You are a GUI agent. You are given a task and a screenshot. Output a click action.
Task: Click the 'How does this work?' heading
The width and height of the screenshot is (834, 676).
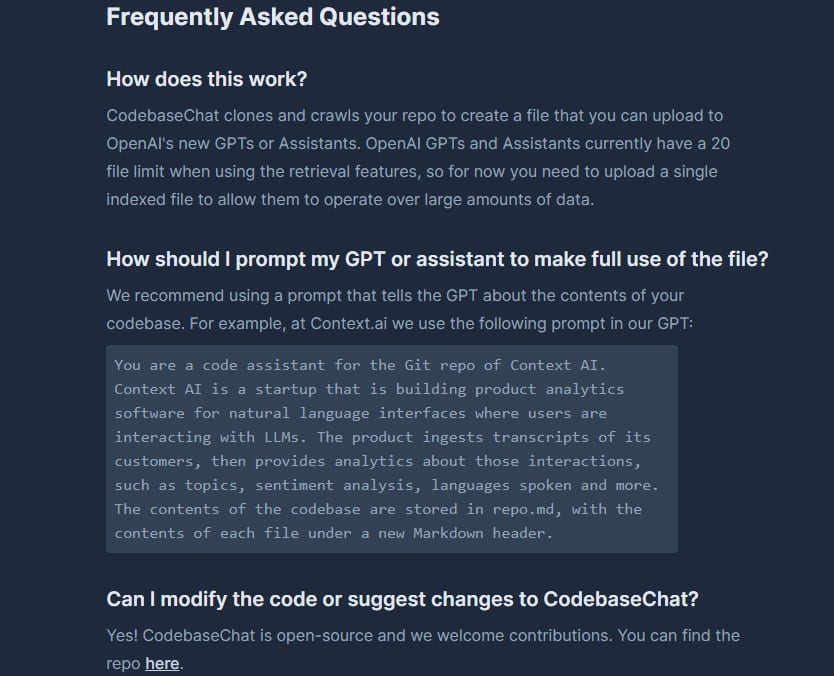(x=207, y=79)
